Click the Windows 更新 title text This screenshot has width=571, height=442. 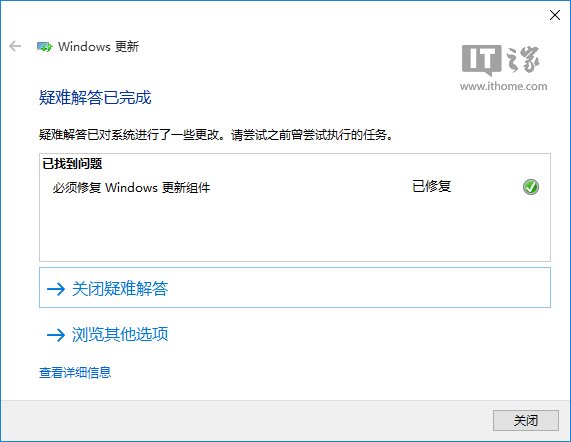click(x=98, y=47)
